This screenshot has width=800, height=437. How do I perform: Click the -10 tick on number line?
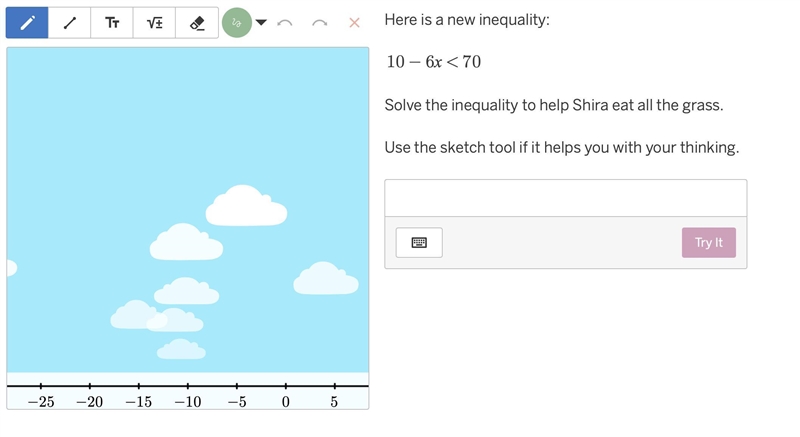click(188, 386)
